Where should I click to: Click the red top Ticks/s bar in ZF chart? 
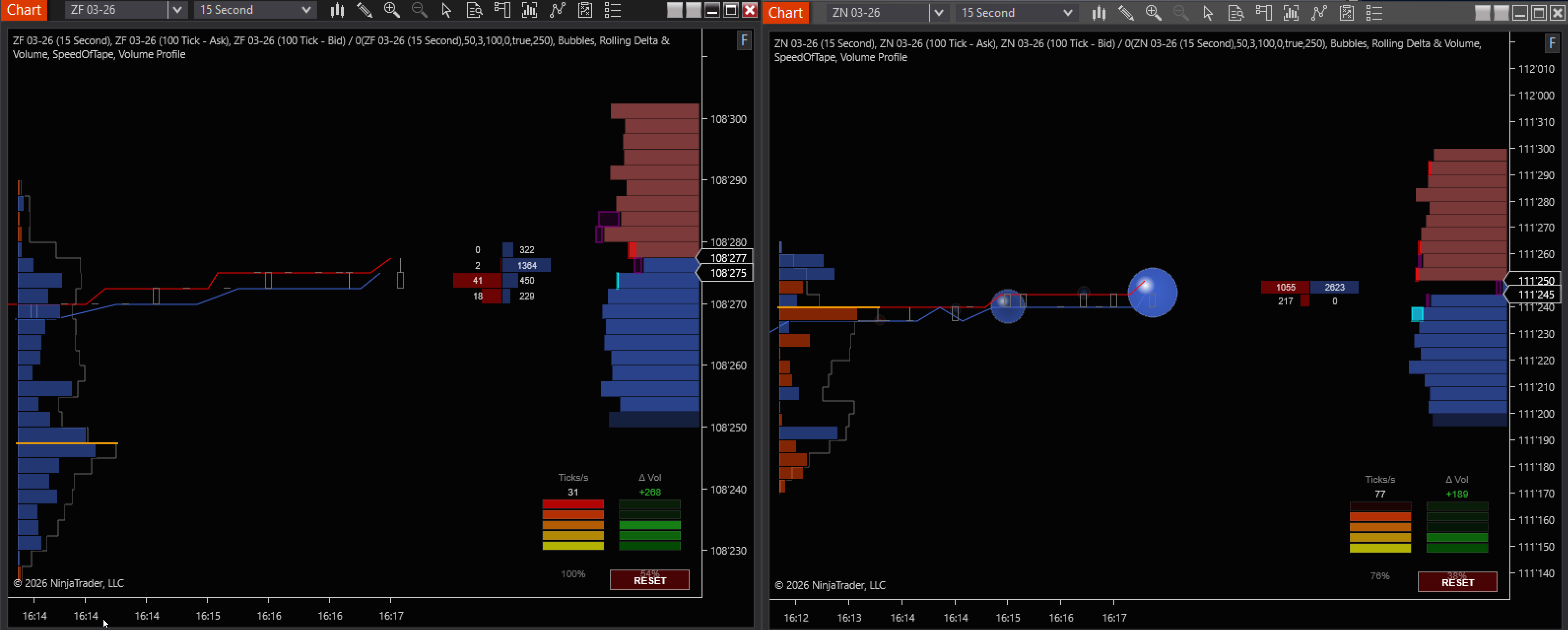point(573,504)
